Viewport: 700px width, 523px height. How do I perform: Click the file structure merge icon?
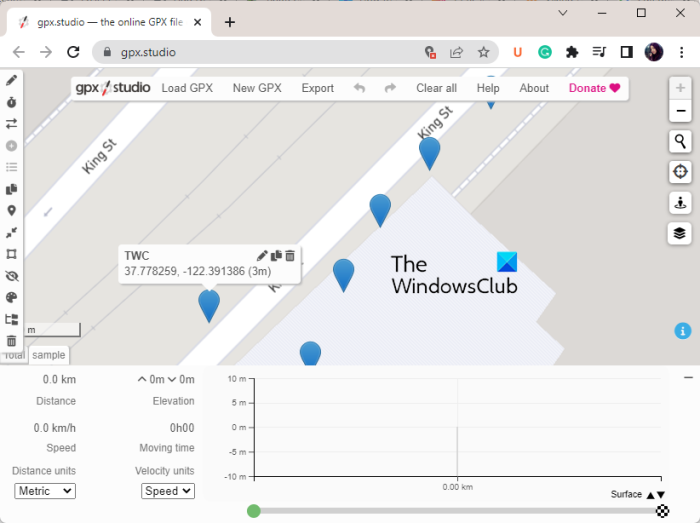click(x=12, y=320)
